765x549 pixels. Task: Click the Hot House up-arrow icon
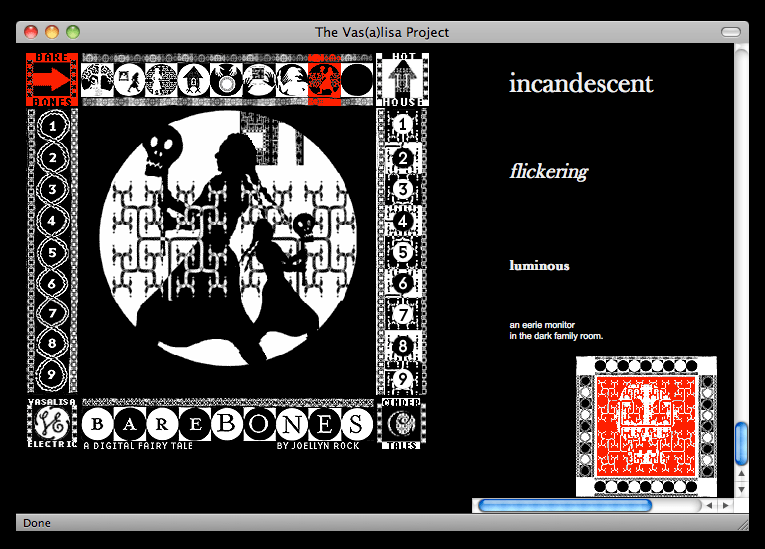(402, 79)
